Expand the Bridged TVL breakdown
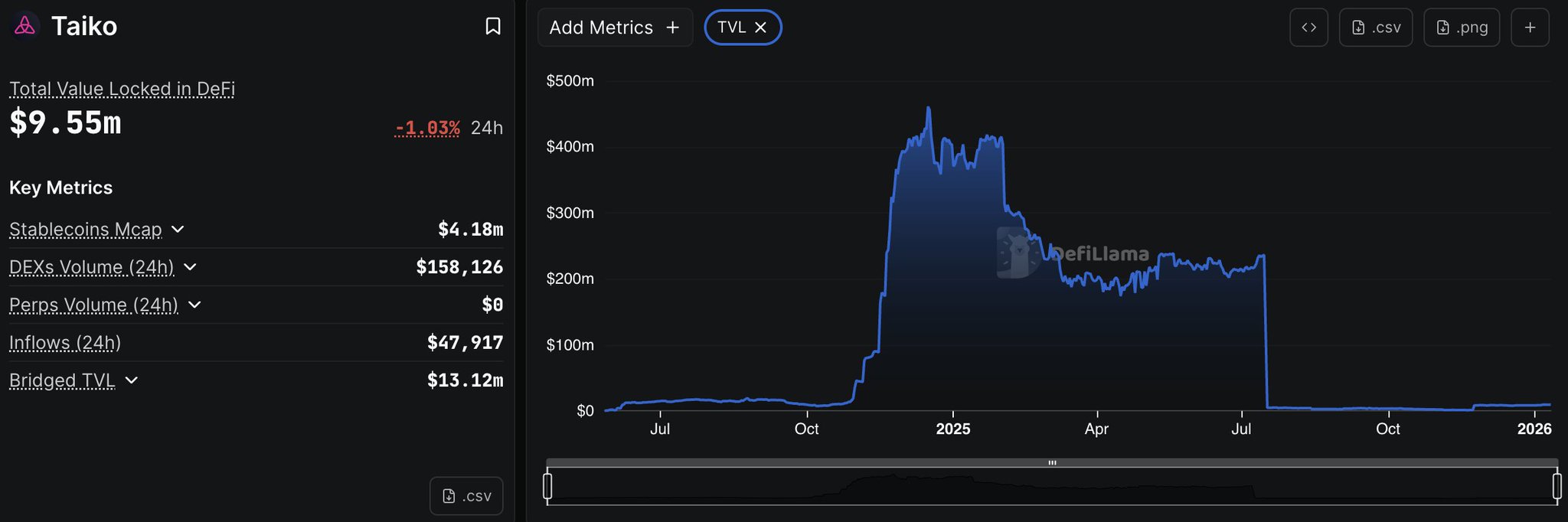1568x522 pixels. pos(132,380)
